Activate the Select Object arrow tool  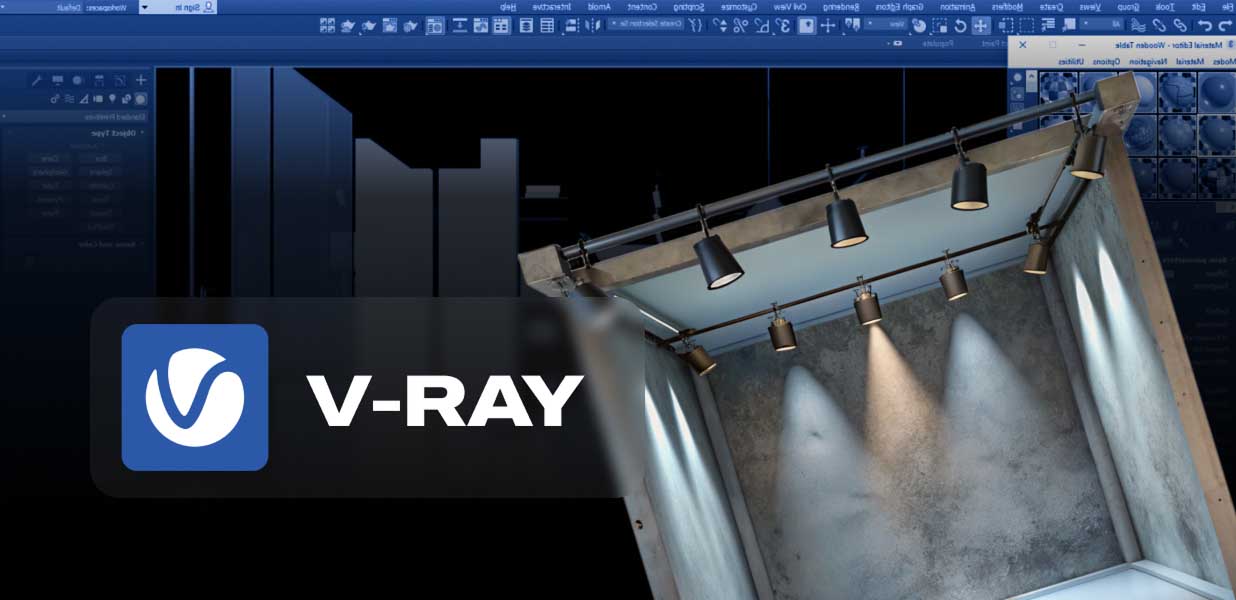[1070, 25]
